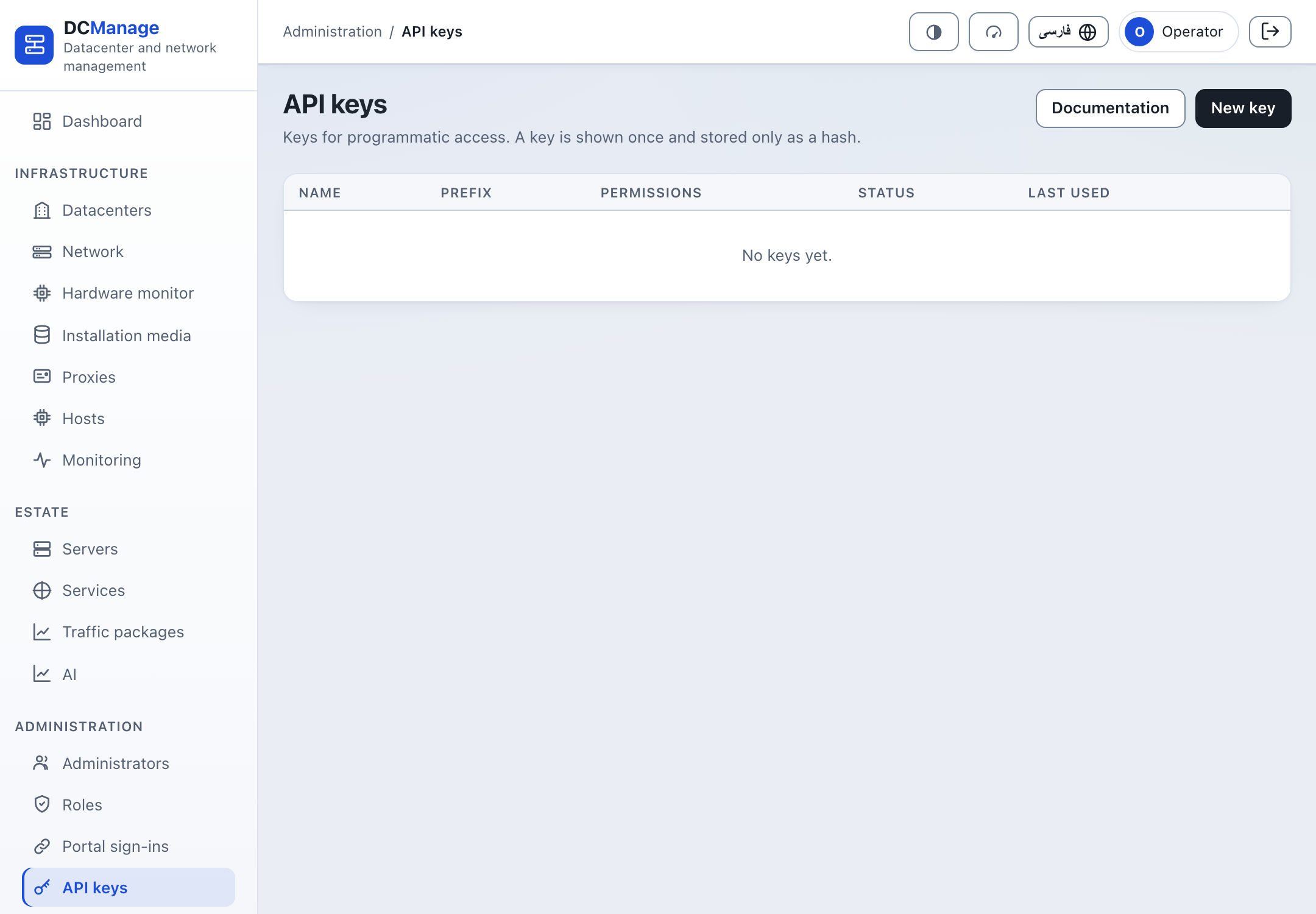Click the Traffic packages chart icon
The width and height of the screenshot is (1316, 914).
[x=42, y=632]
